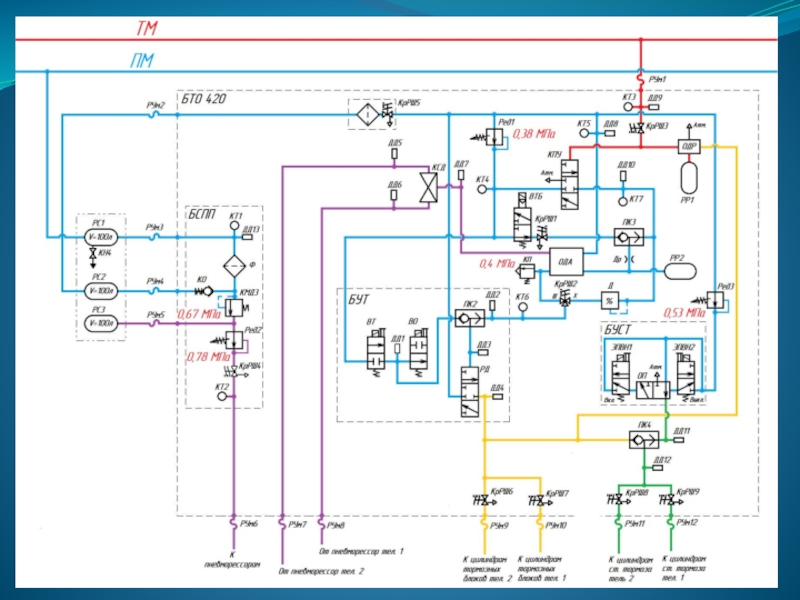Click the КТ2 test point circle
The image size is (800, 600).
pos(222,396)
